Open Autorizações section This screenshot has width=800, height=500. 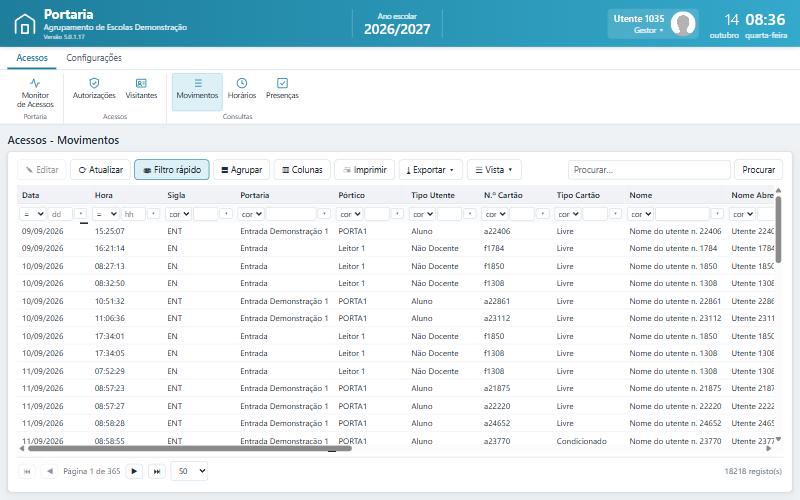94,88
